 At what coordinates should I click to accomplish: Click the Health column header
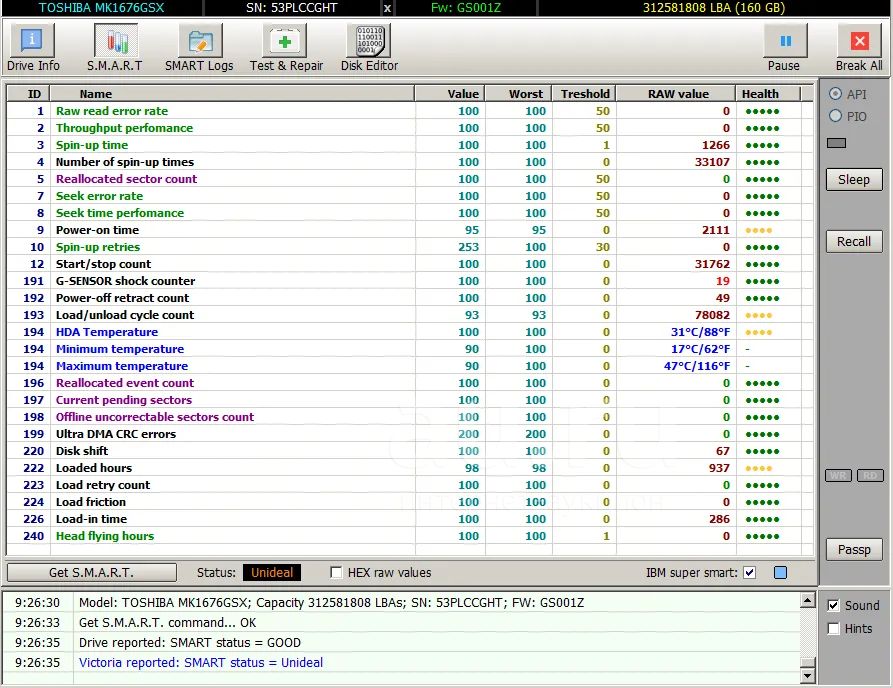click(x=768, y=94)
